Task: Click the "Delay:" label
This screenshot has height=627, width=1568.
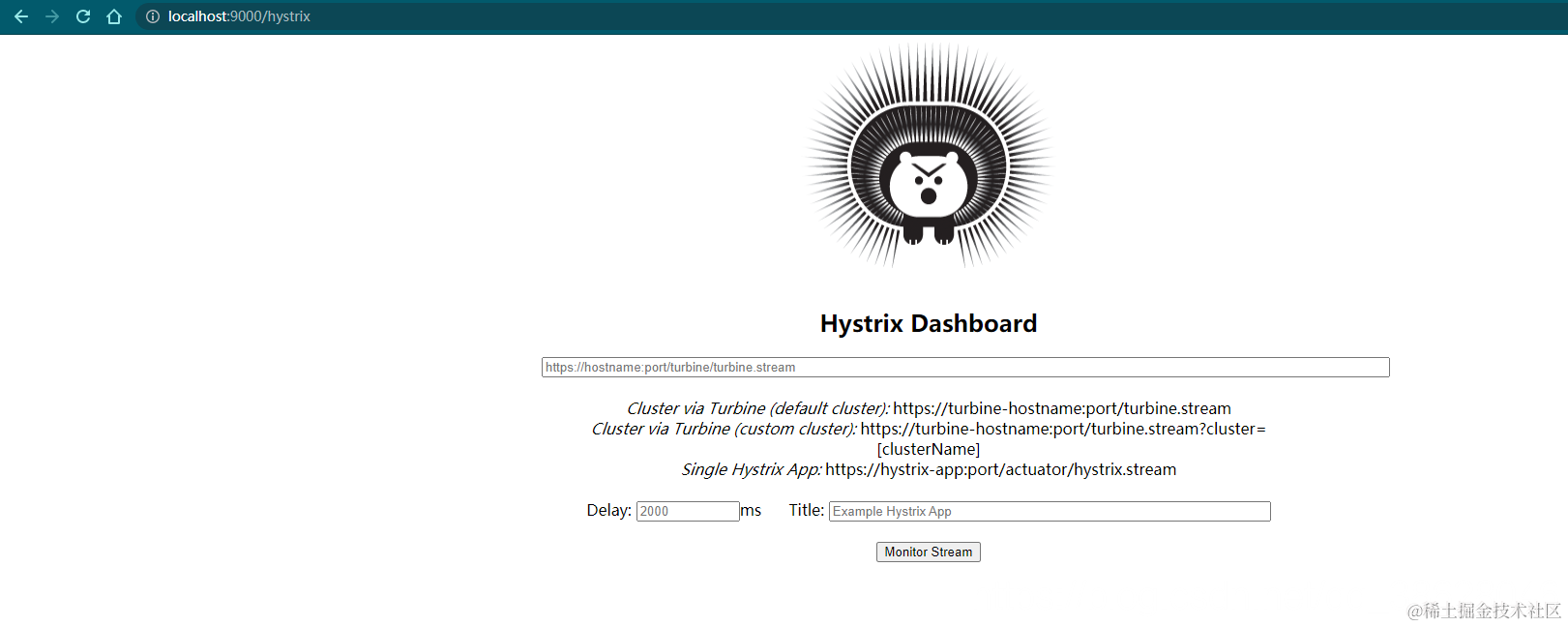Action: (608, 510)
